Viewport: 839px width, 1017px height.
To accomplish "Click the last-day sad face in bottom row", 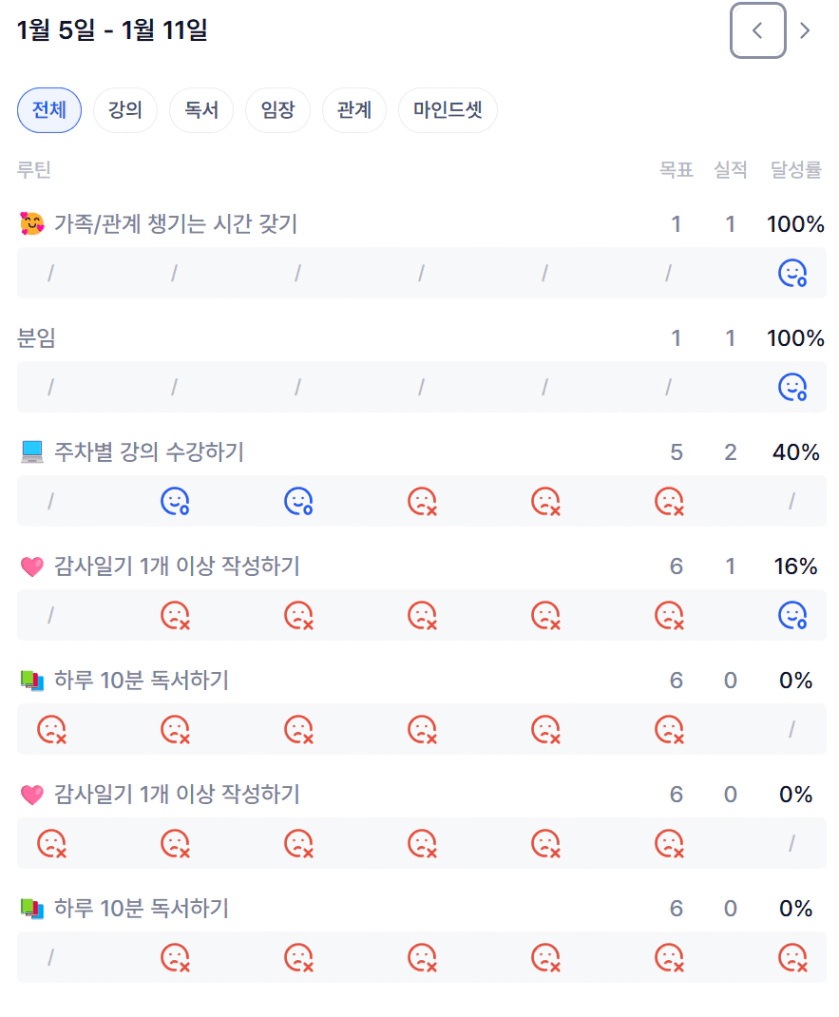I will pos(792,958).
